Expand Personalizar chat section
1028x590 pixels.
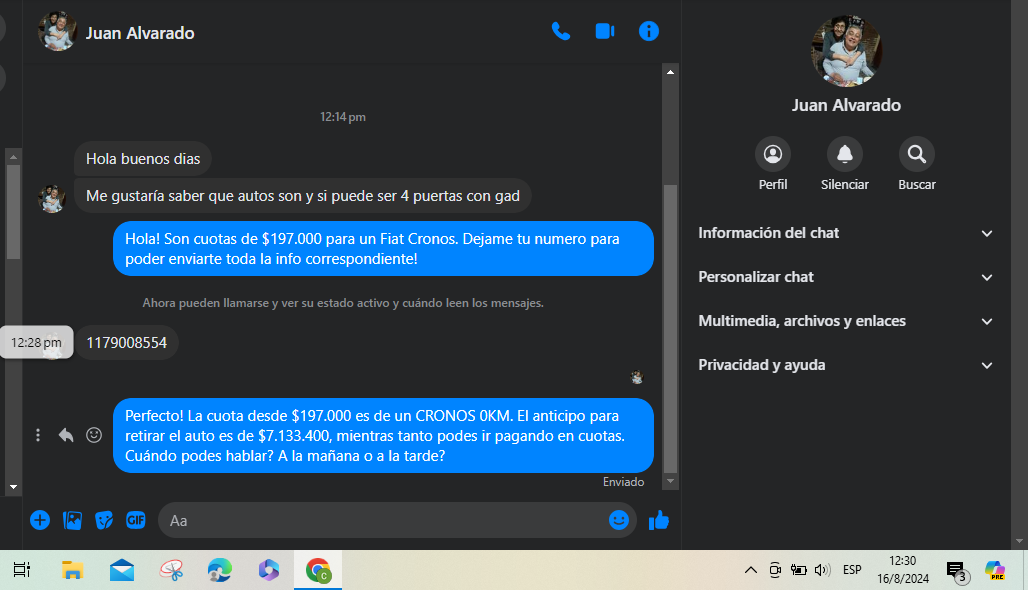pyautogui.click(x=846, y=277)
